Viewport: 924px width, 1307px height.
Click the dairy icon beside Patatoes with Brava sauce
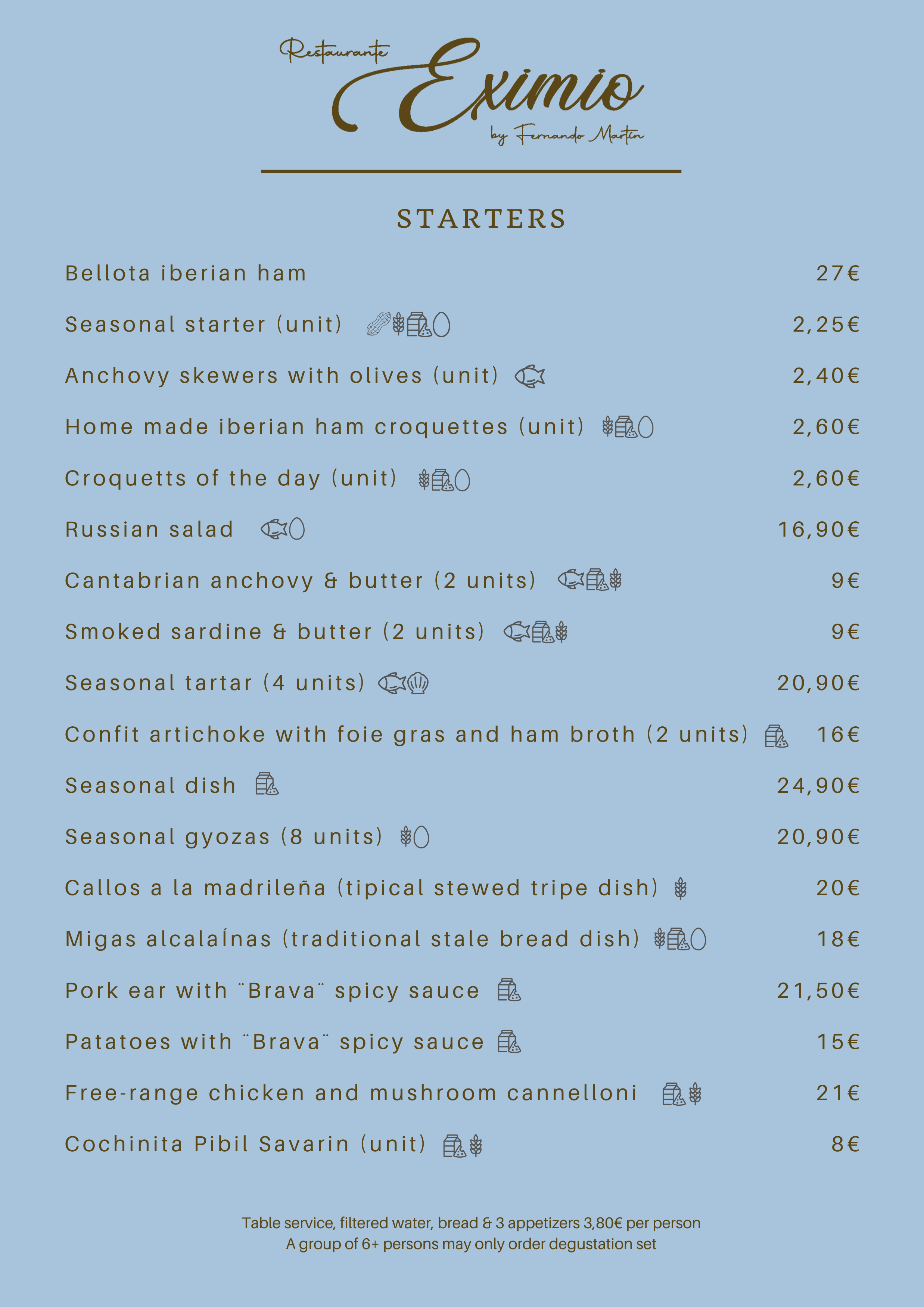tap(509, 1042)
